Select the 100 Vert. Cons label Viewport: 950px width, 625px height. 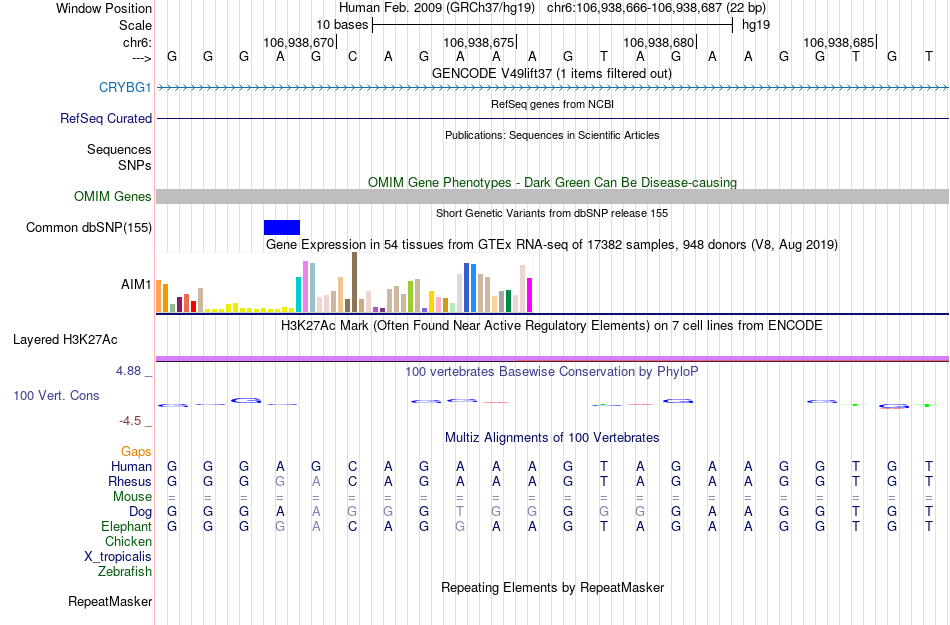pyautogui.click(x=56, y=395)
